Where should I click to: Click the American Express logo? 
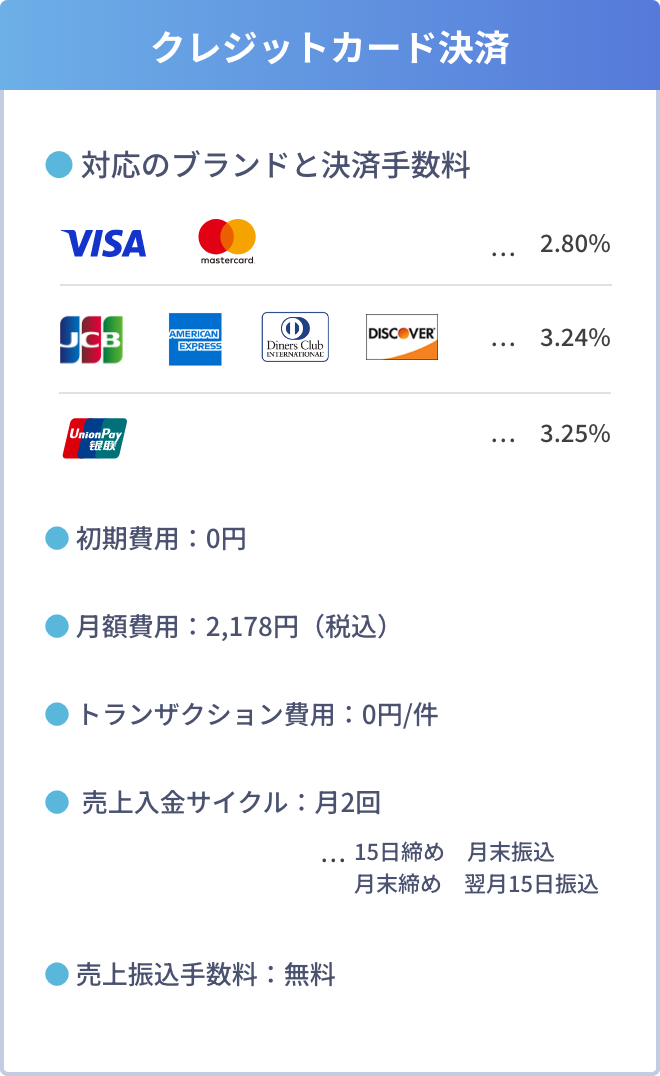(195, 339)
